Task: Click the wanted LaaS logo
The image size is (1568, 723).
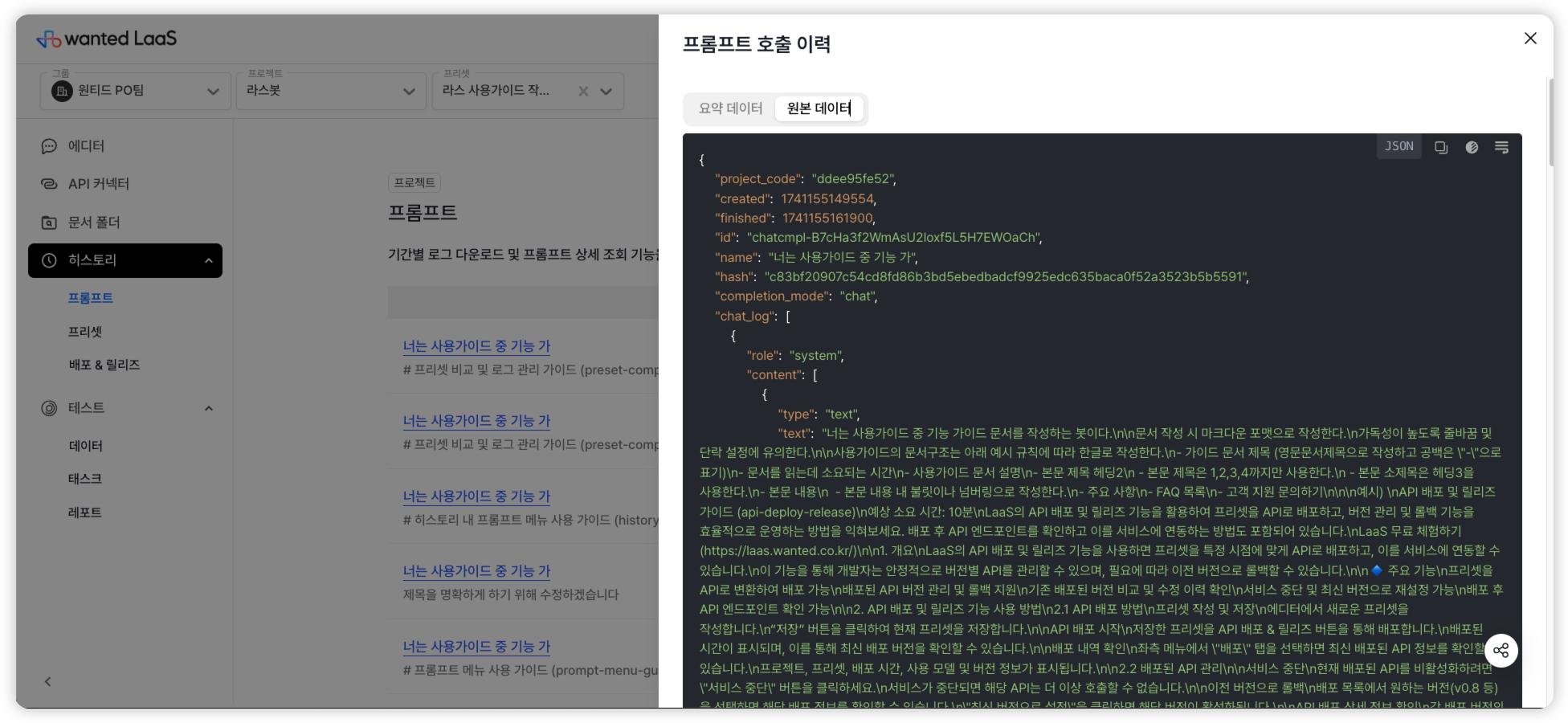Action: (107, 39)
